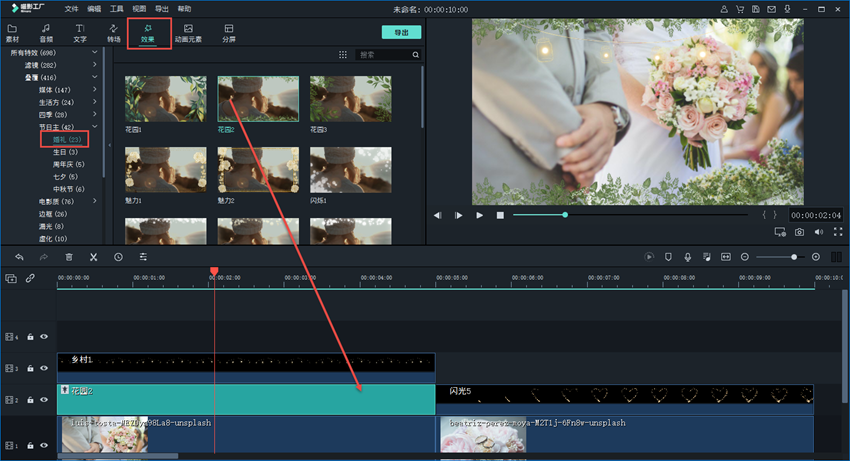Expand the 电影质 (76) subcategory
The height and width of the screenshot is (461, 850).
[x=95, y=201]
